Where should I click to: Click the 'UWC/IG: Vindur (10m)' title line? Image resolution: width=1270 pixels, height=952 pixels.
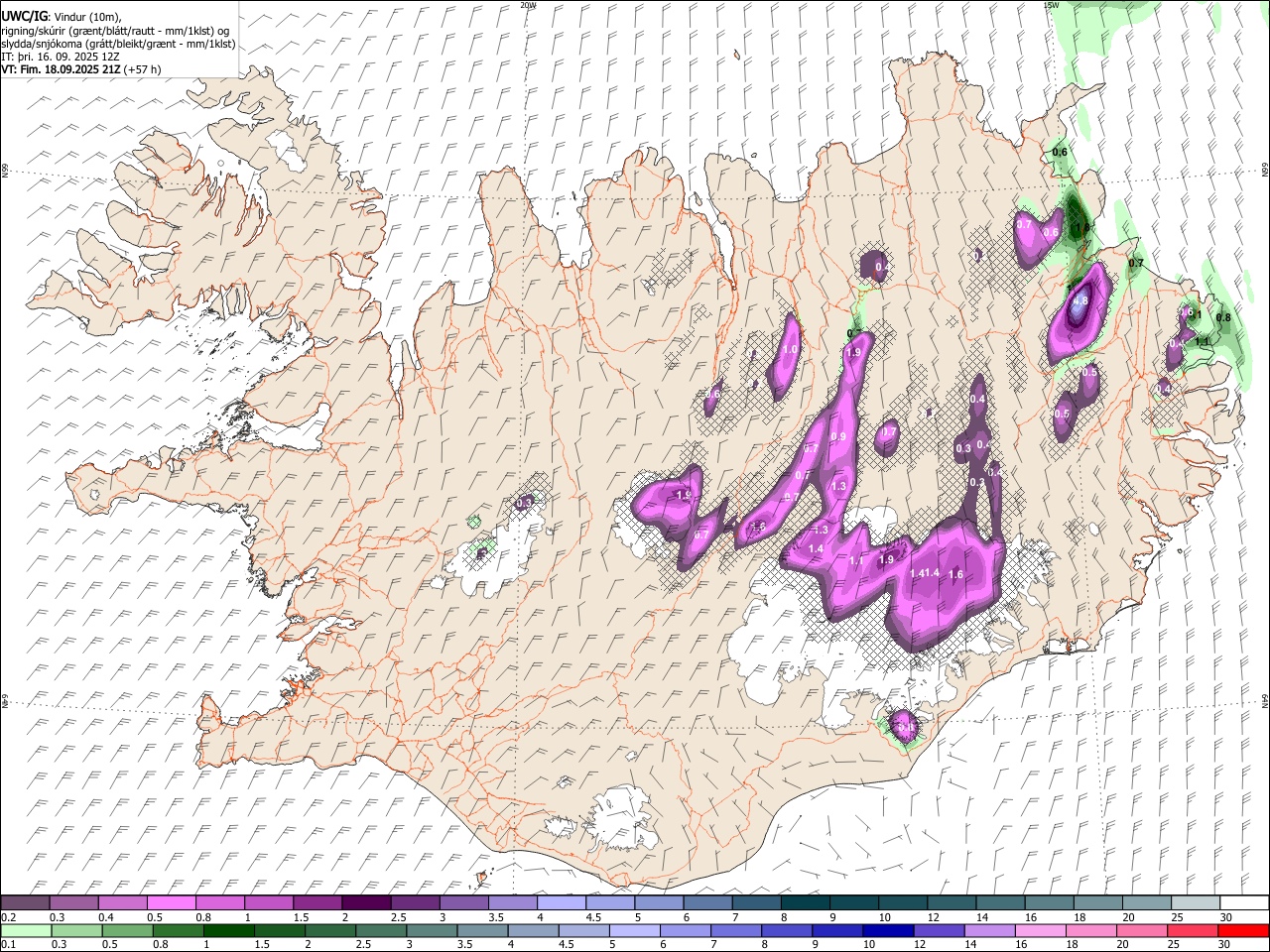point(62,17)
